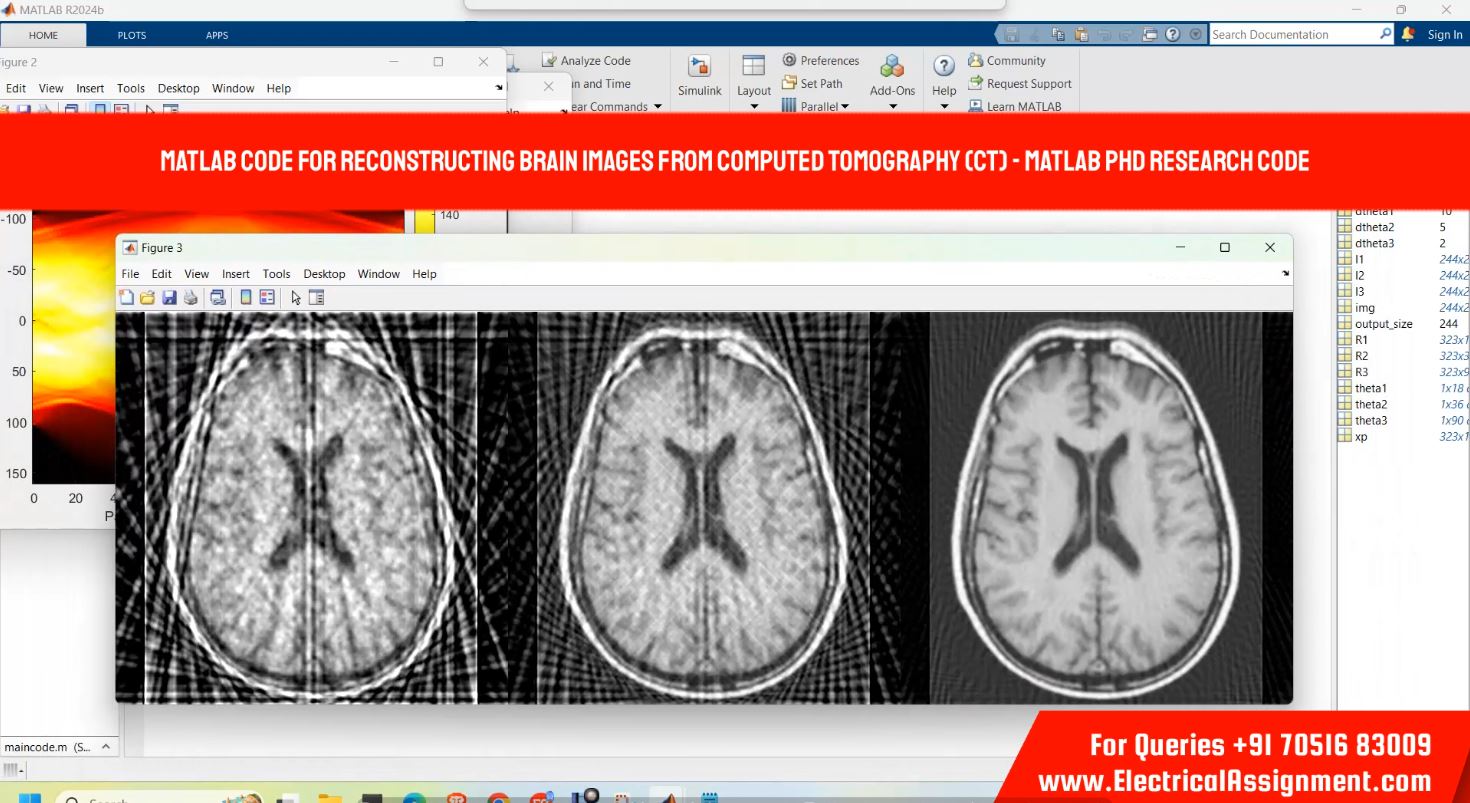Open the Add-Ons dropdown arrow
The width and height of the screenshot is (1470, 803).
pyautogui.click(x=892, y=106)
